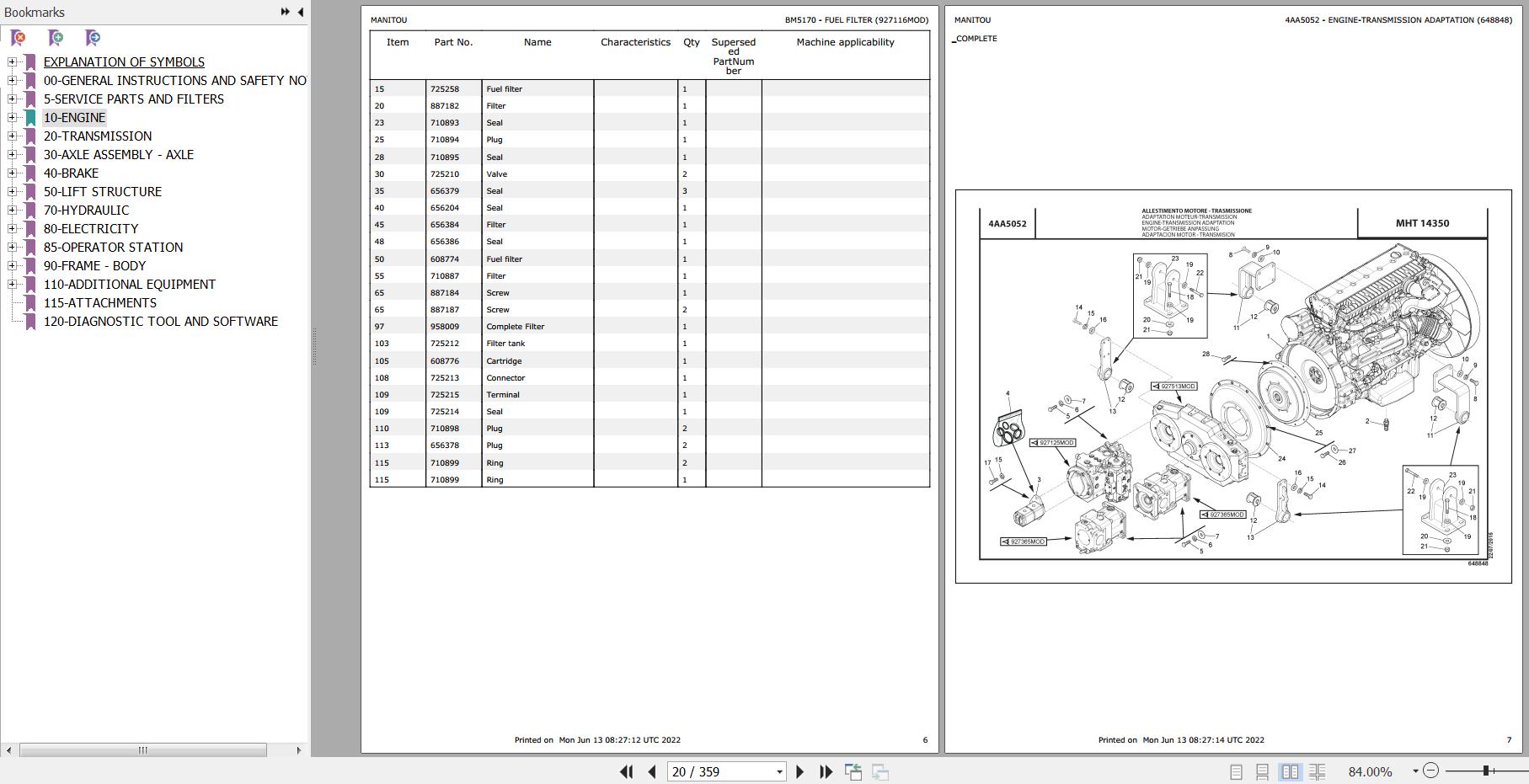This screenshot has width=1529, height=784.
Task: Switch to single page view
Action: (1236, 771)
